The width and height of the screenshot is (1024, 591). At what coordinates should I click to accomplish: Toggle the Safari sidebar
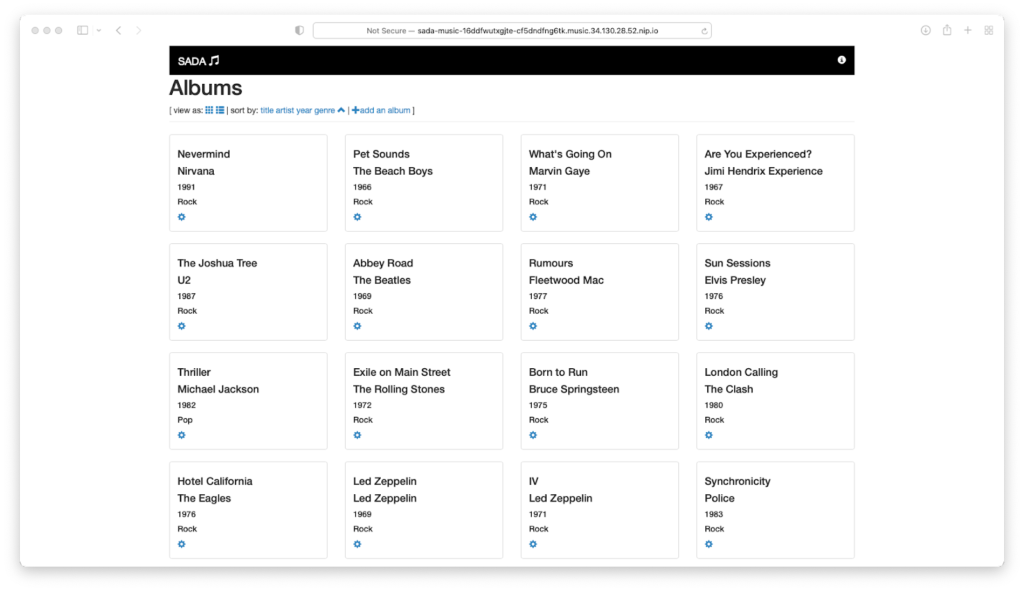click(82, 30)
